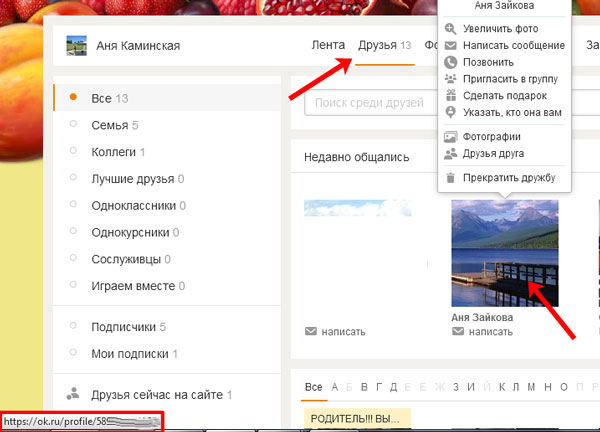This screenshot has height=432, width=600.
Task: Select the Все friends filter
Action: coord(101,98)
